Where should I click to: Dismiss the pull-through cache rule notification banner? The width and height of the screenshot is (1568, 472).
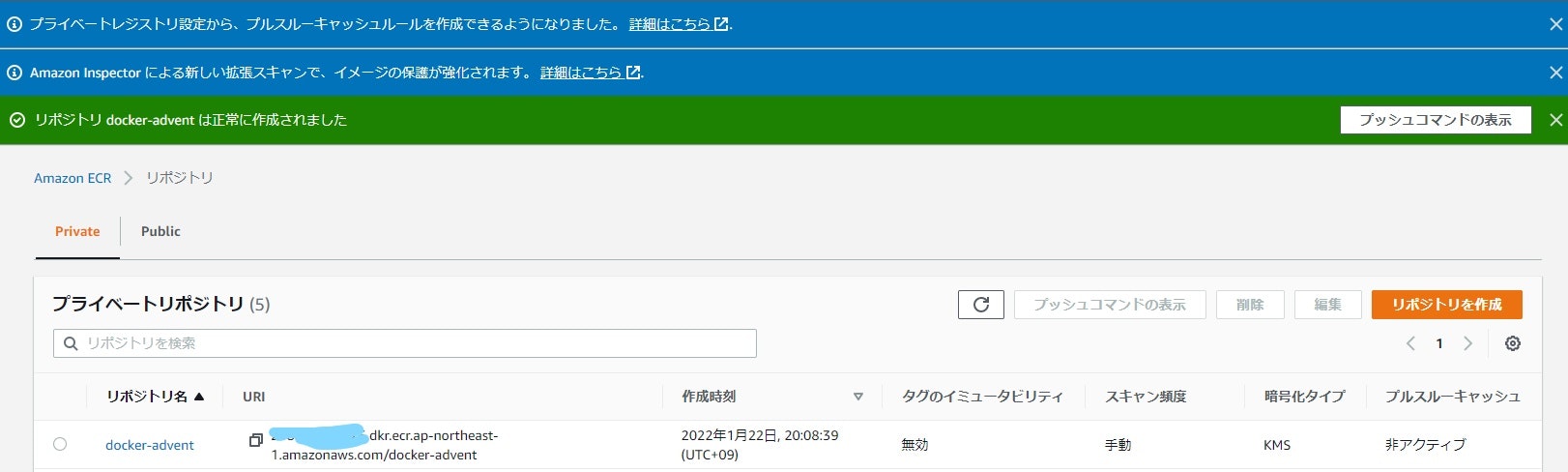[1555, 24]
